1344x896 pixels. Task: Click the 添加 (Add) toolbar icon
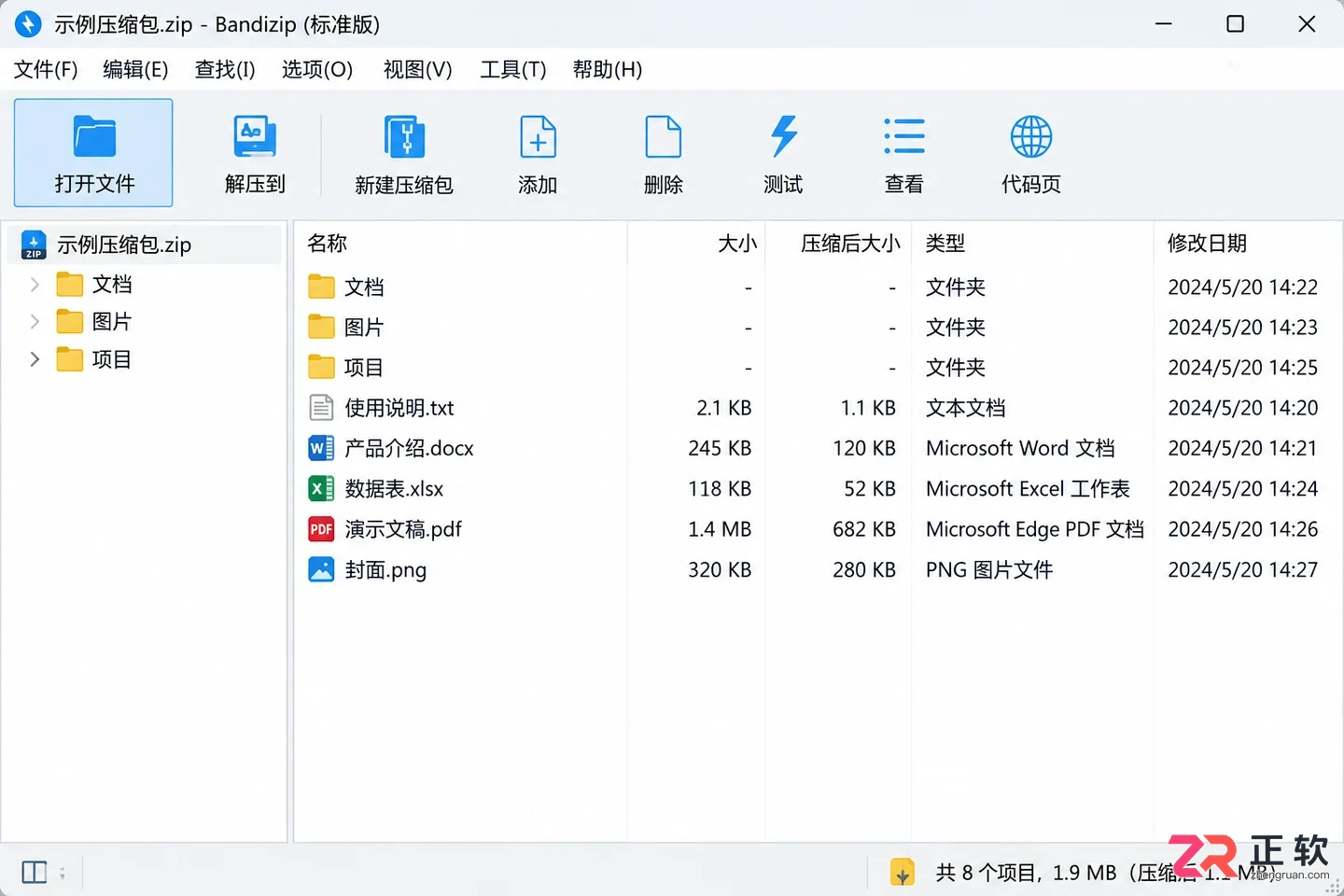[538, 137]
